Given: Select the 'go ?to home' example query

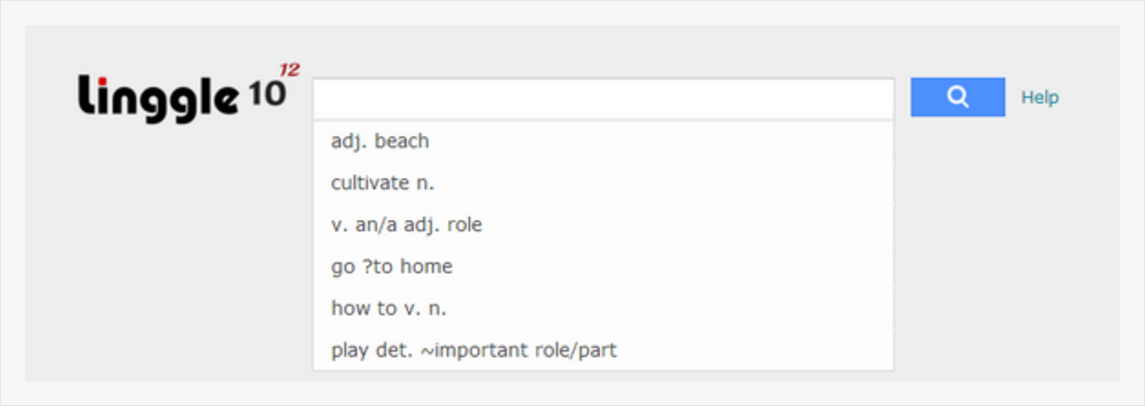Looking at the screenshot, I should [392, 267].
